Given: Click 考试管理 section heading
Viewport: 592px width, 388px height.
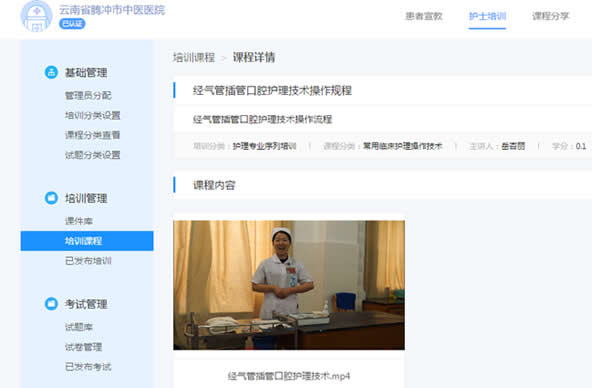Looking at the screenshot, I should click(86, 304).
